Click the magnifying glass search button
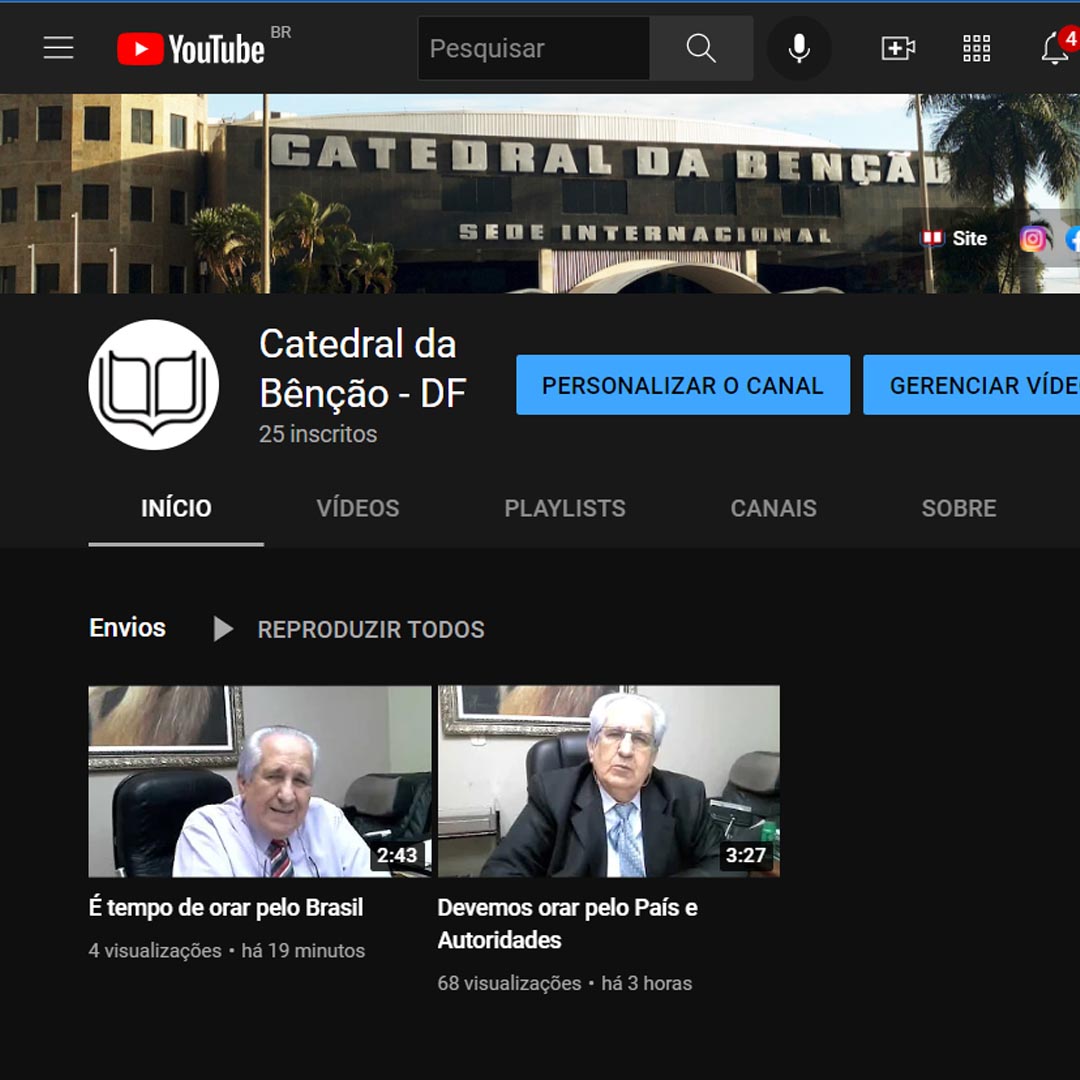The width and height of the screenshot is (1080, 1080). pyautogui.click(x=701, y=48)
